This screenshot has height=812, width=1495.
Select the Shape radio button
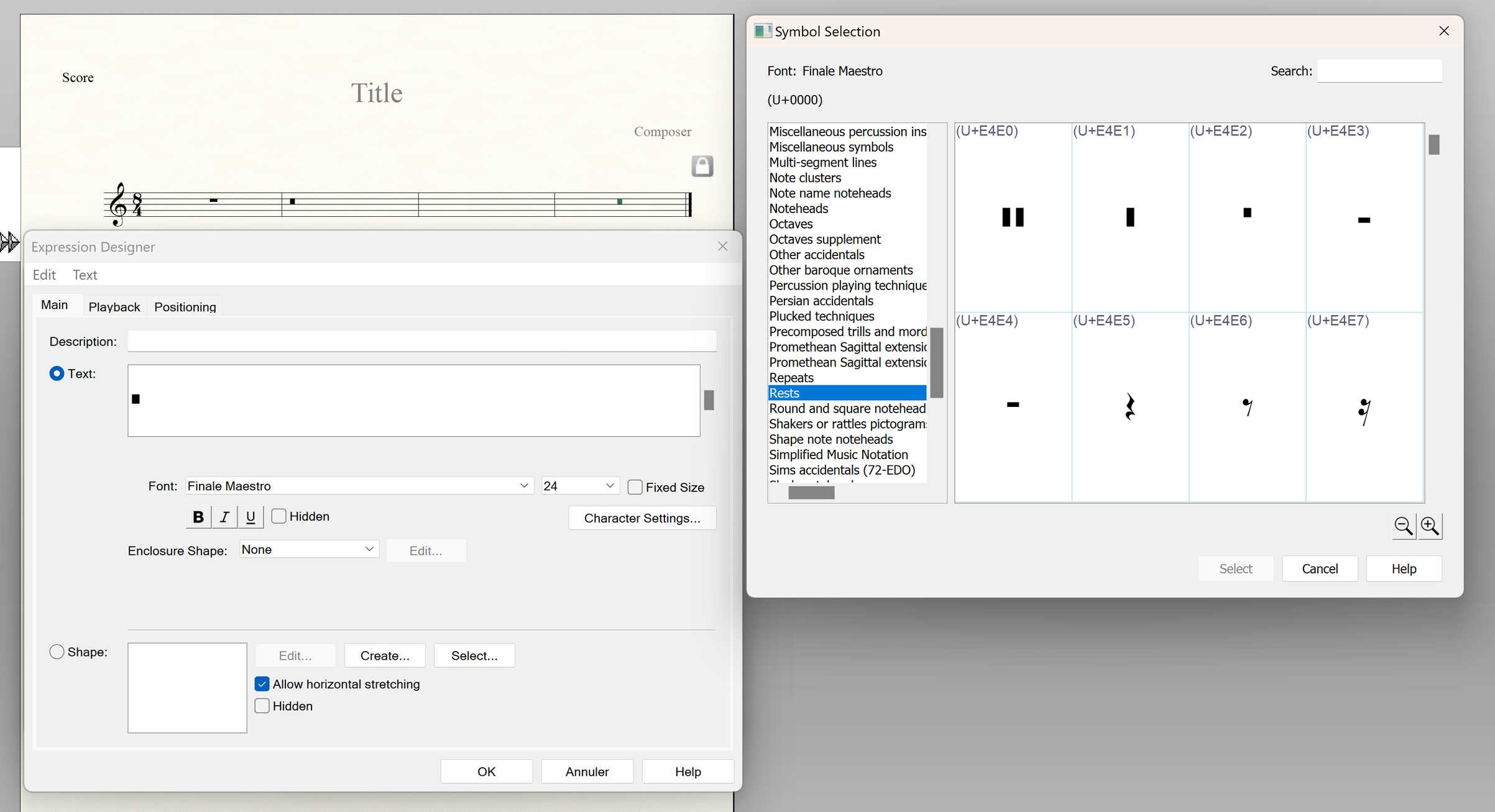[57, 652]
